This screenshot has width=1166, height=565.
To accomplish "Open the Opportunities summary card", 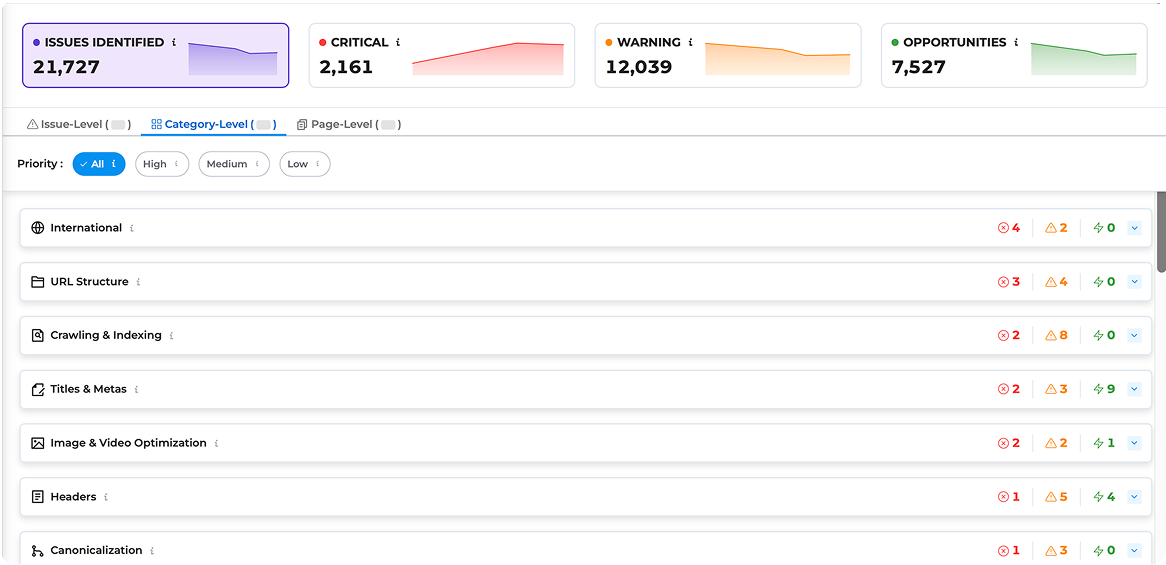I will coord(1013,55).
